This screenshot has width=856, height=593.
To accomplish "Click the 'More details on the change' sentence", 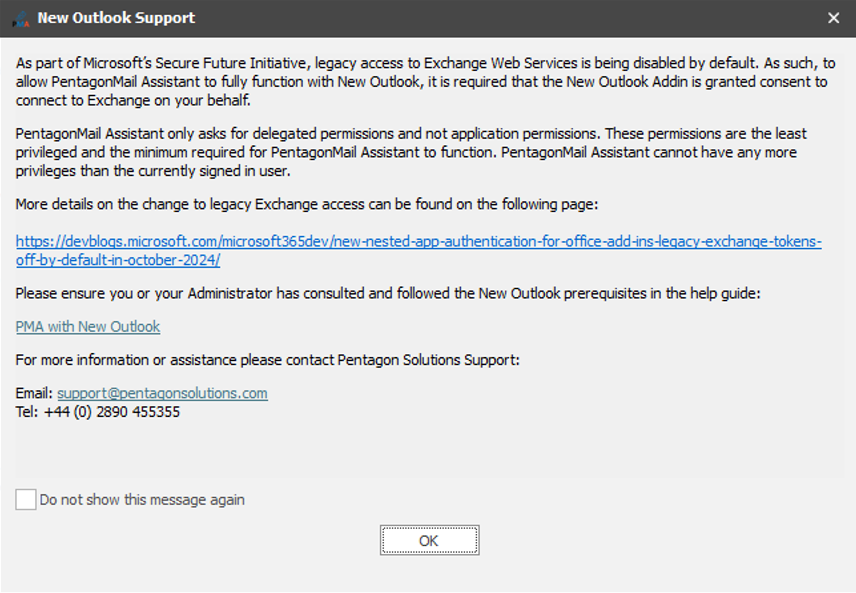I will pyautogui.click(x=300, y=205).
